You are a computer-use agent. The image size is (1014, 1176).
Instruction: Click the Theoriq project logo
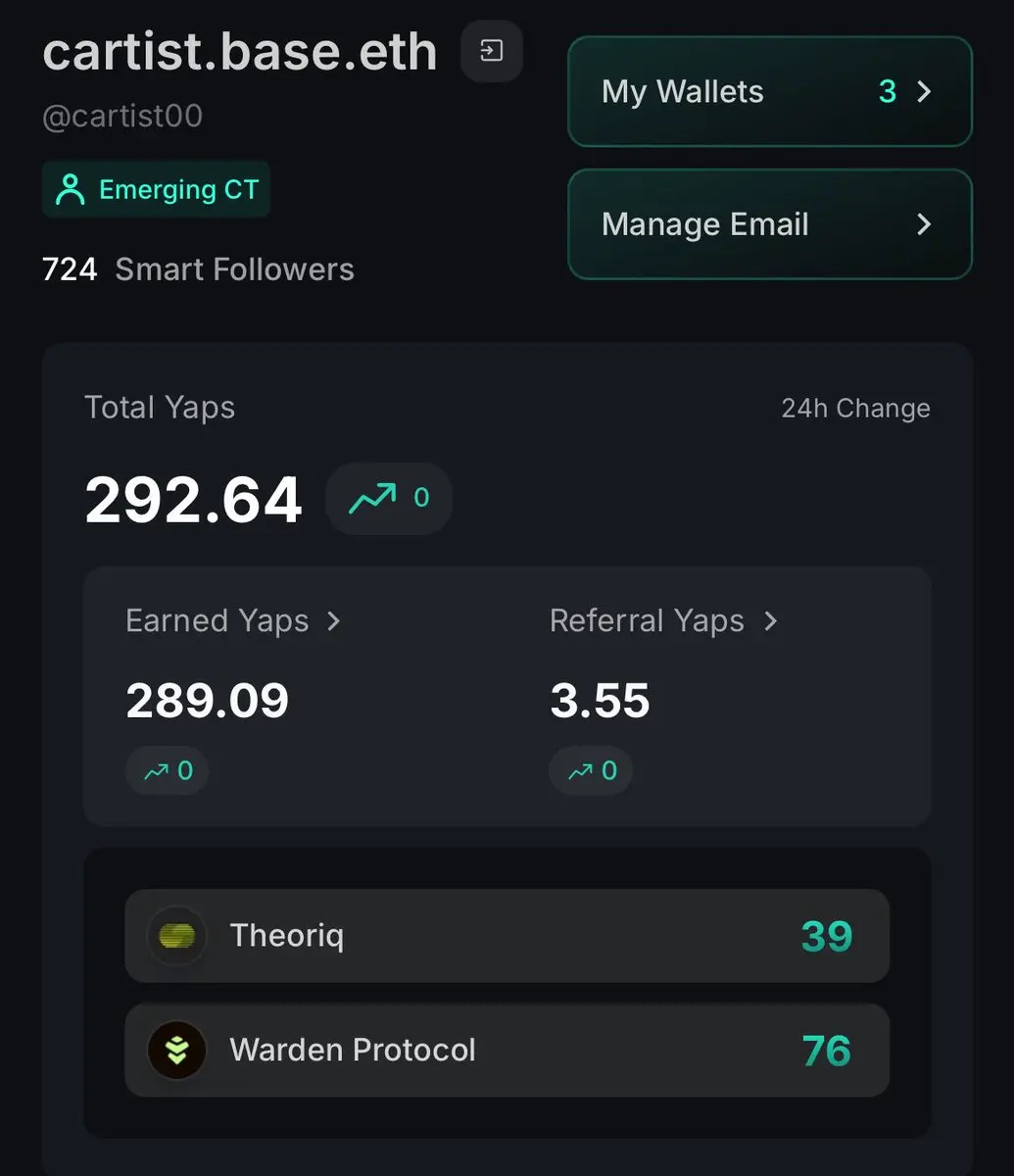176,936
